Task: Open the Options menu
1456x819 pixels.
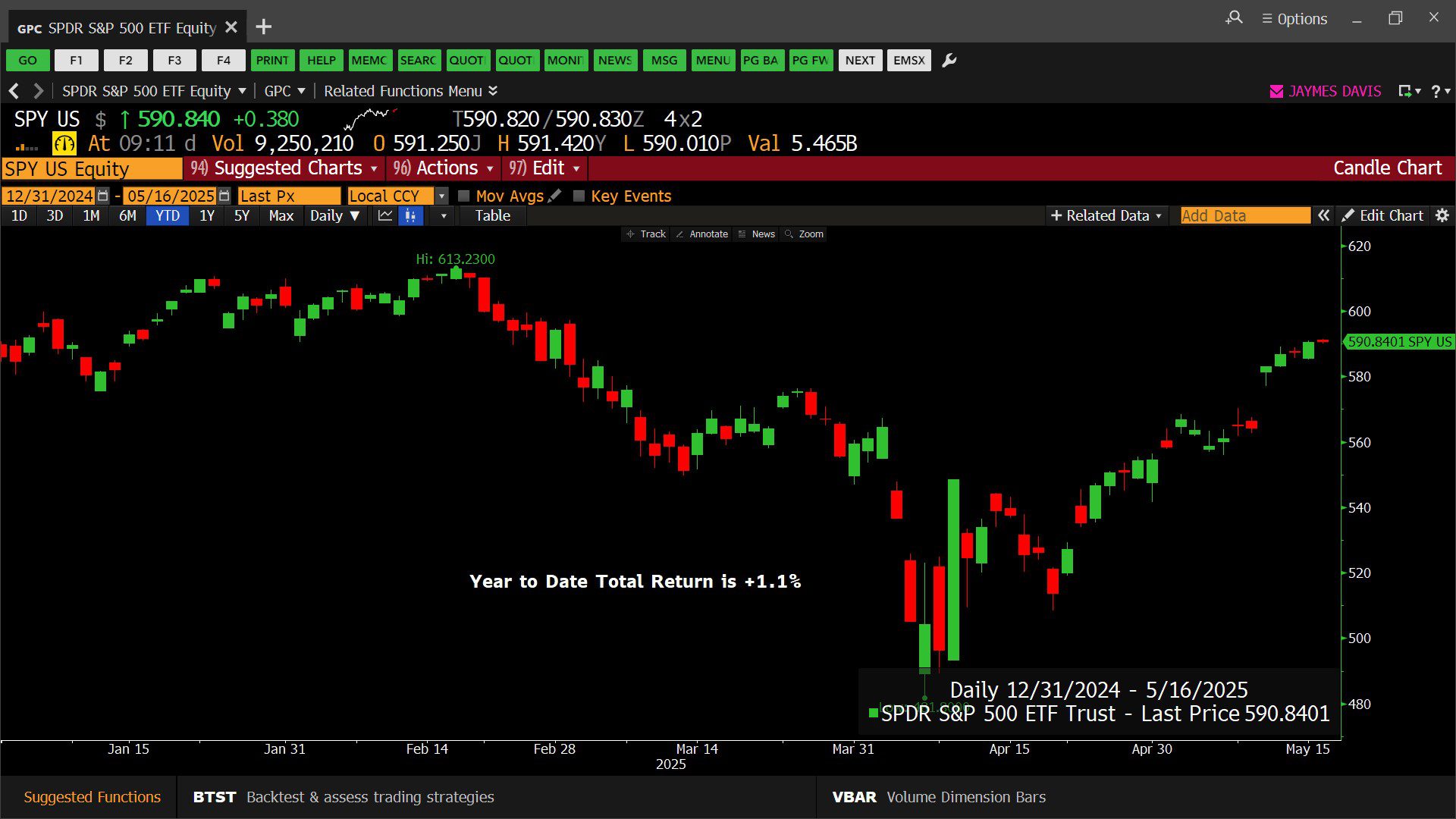Action: click(1294, 18)
